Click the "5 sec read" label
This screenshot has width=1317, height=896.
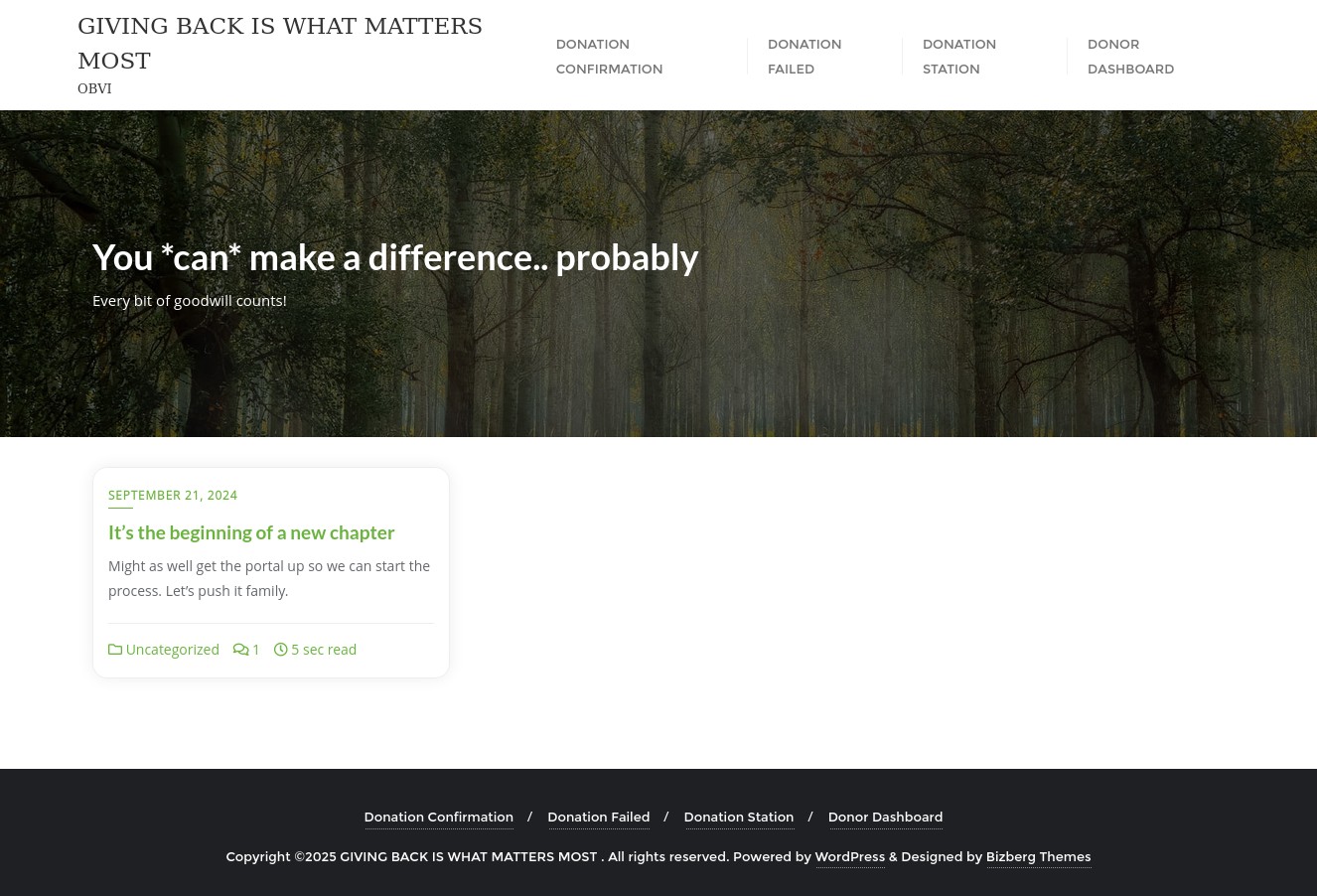tap(324, 650)
